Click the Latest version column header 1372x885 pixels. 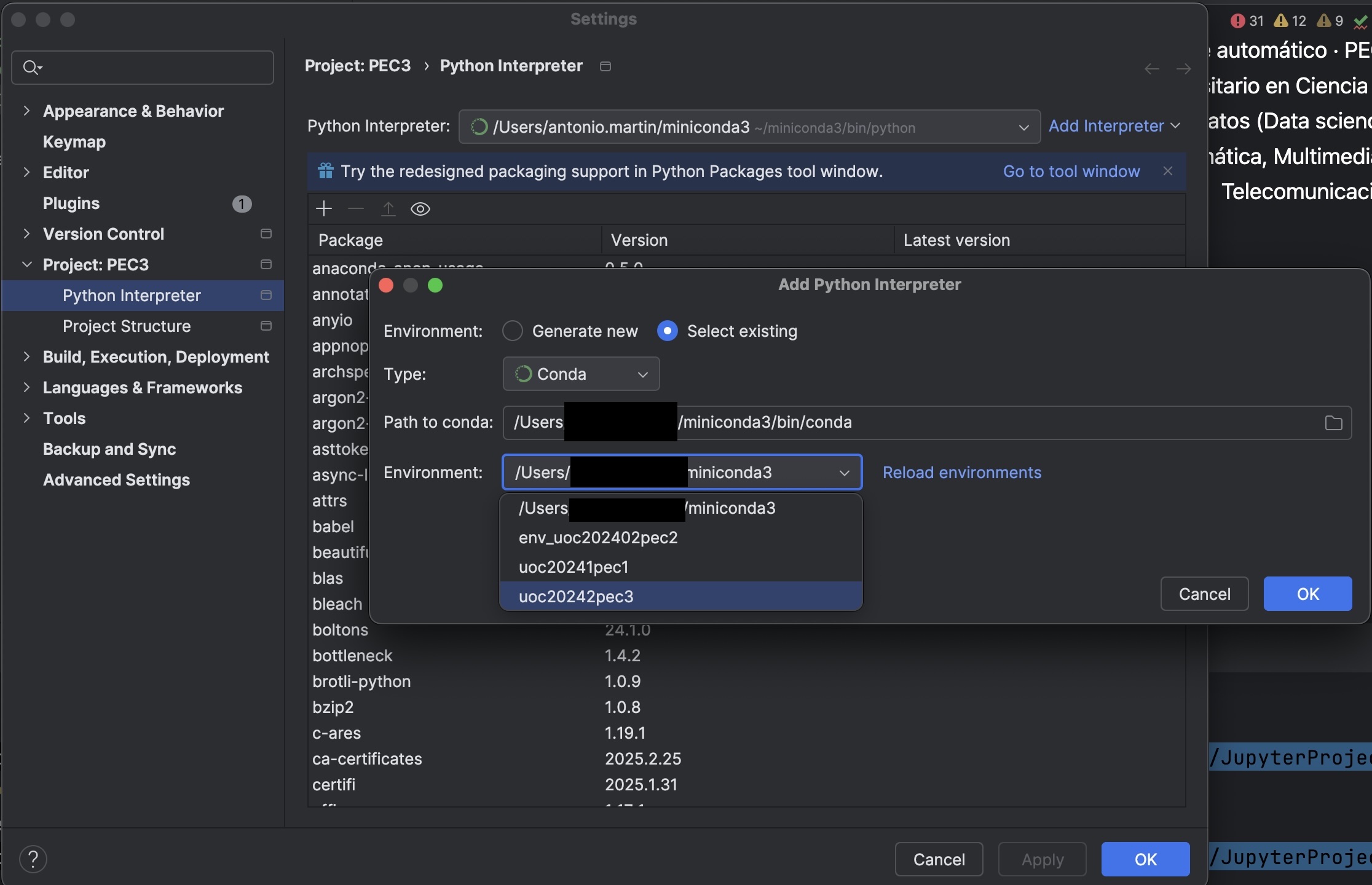(x=1040, y=240)
